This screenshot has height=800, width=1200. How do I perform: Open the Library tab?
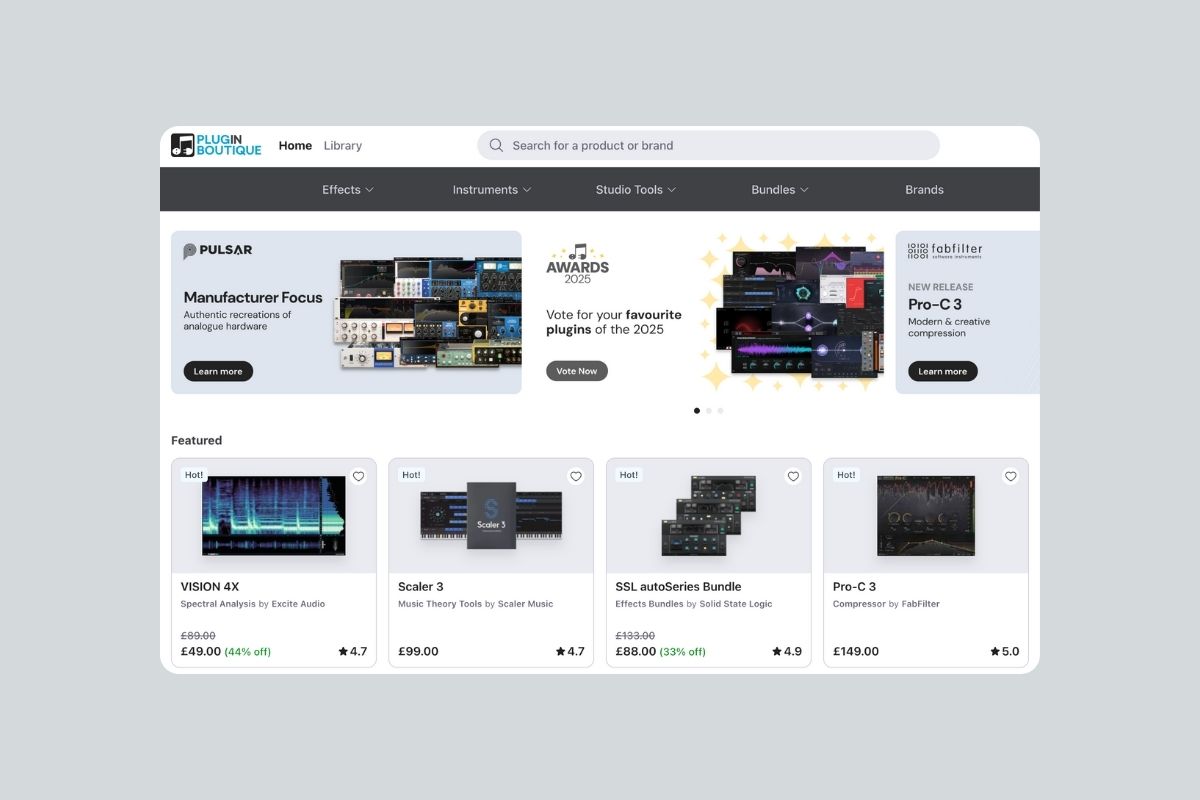(343, 145)
